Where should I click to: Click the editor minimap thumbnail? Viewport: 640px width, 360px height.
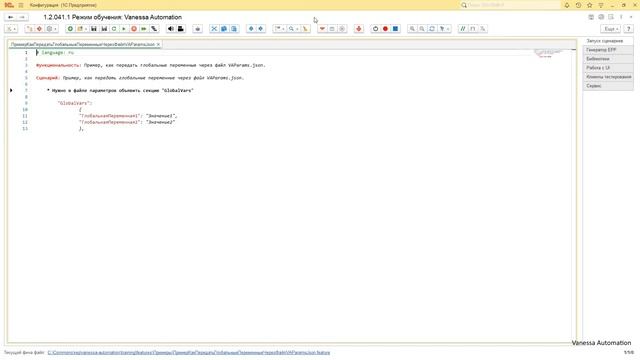point(548,53)
